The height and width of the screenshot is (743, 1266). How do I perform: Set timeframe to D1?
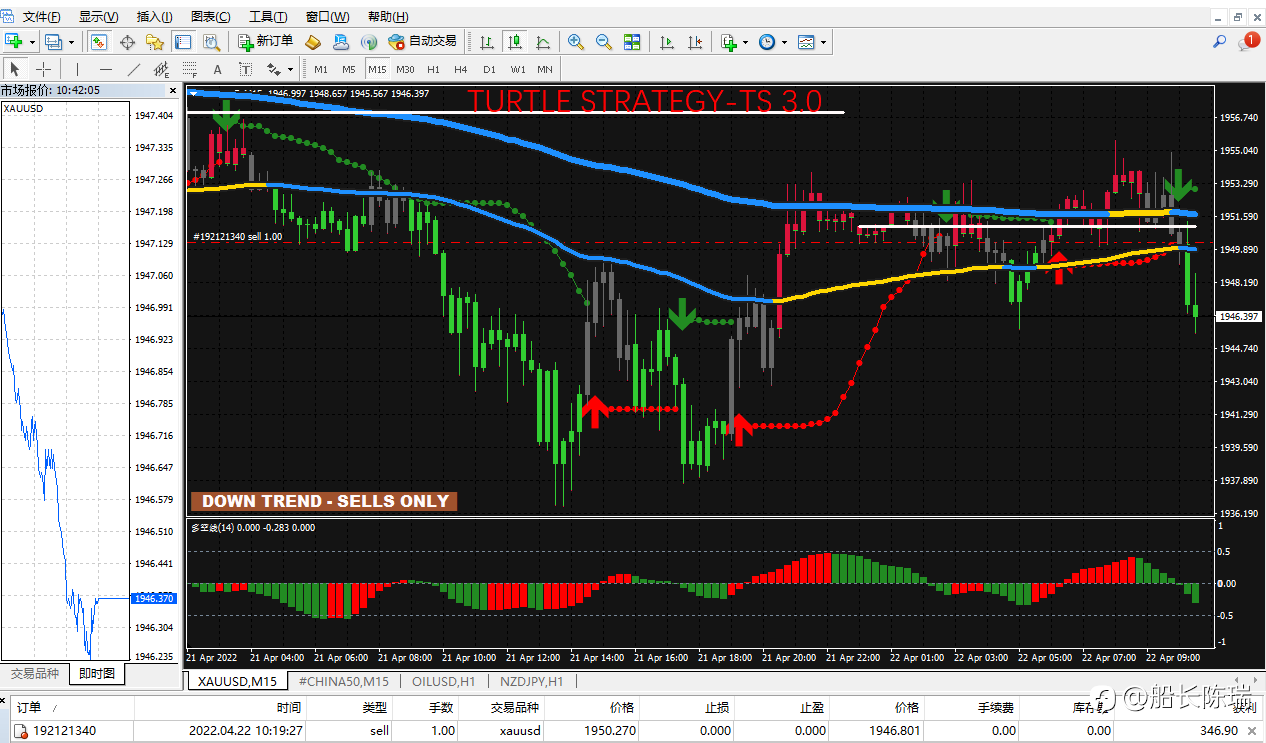click(x=489, y=69)
